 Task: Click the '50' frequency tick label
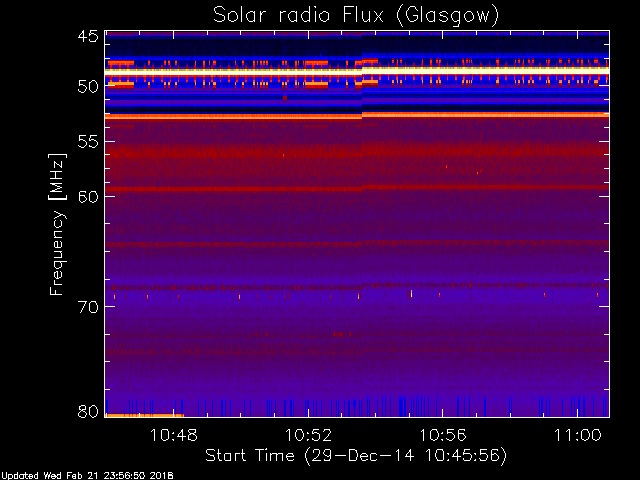click(88, 87)
